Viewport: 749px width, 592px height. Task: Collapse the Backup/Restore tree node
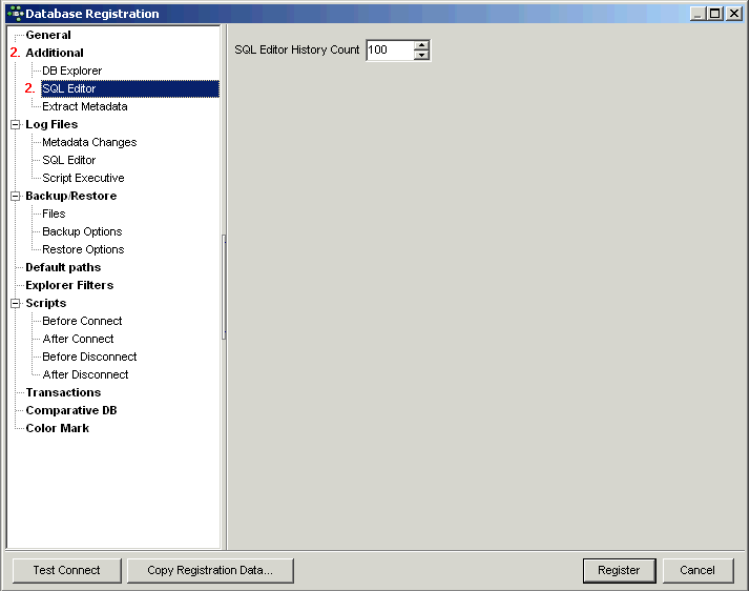[16, 196]
